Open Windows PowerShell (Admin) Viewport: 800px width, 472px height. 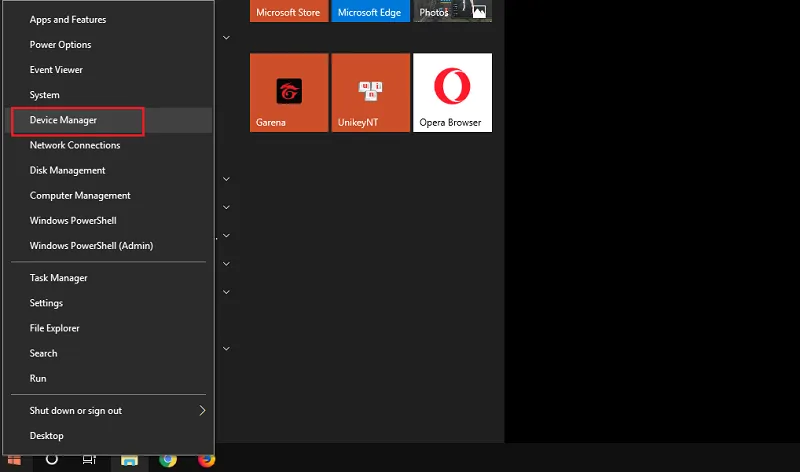point(91,246)
